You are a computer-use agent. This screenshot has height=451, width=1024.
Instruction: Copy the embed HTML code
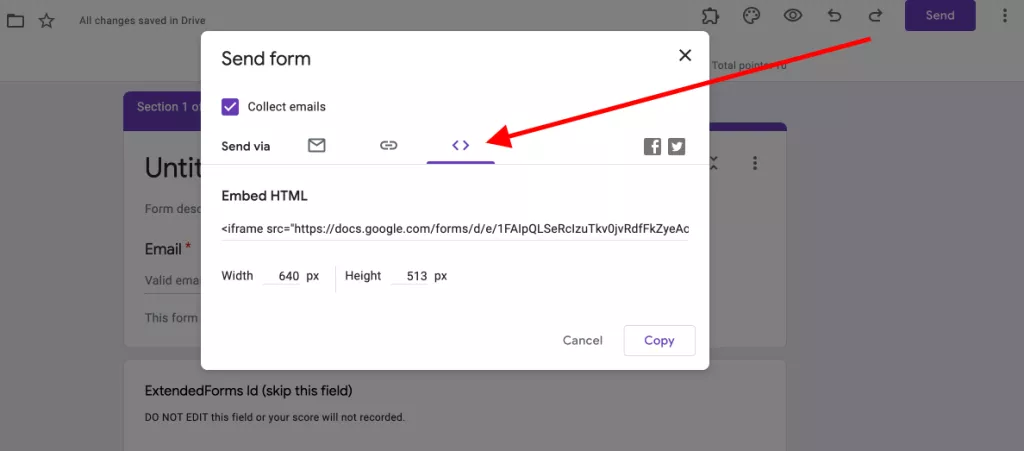[x=660, y=341]
